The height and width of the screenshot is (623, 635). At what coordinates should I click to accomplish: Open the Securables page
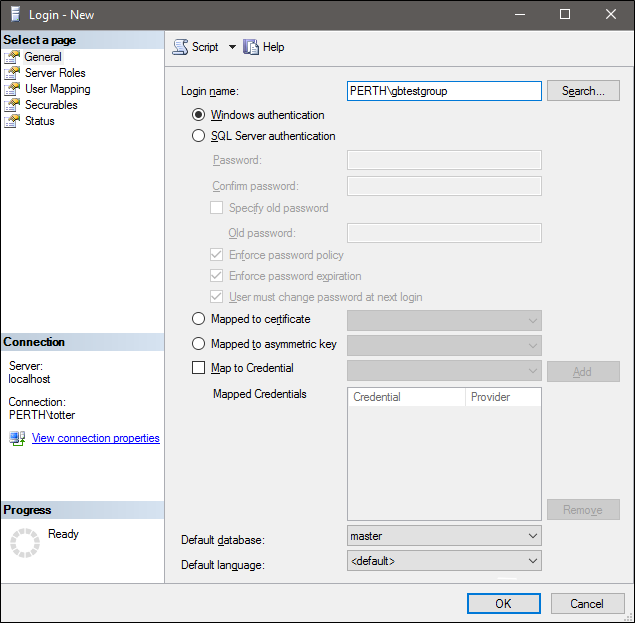point(52,105)
